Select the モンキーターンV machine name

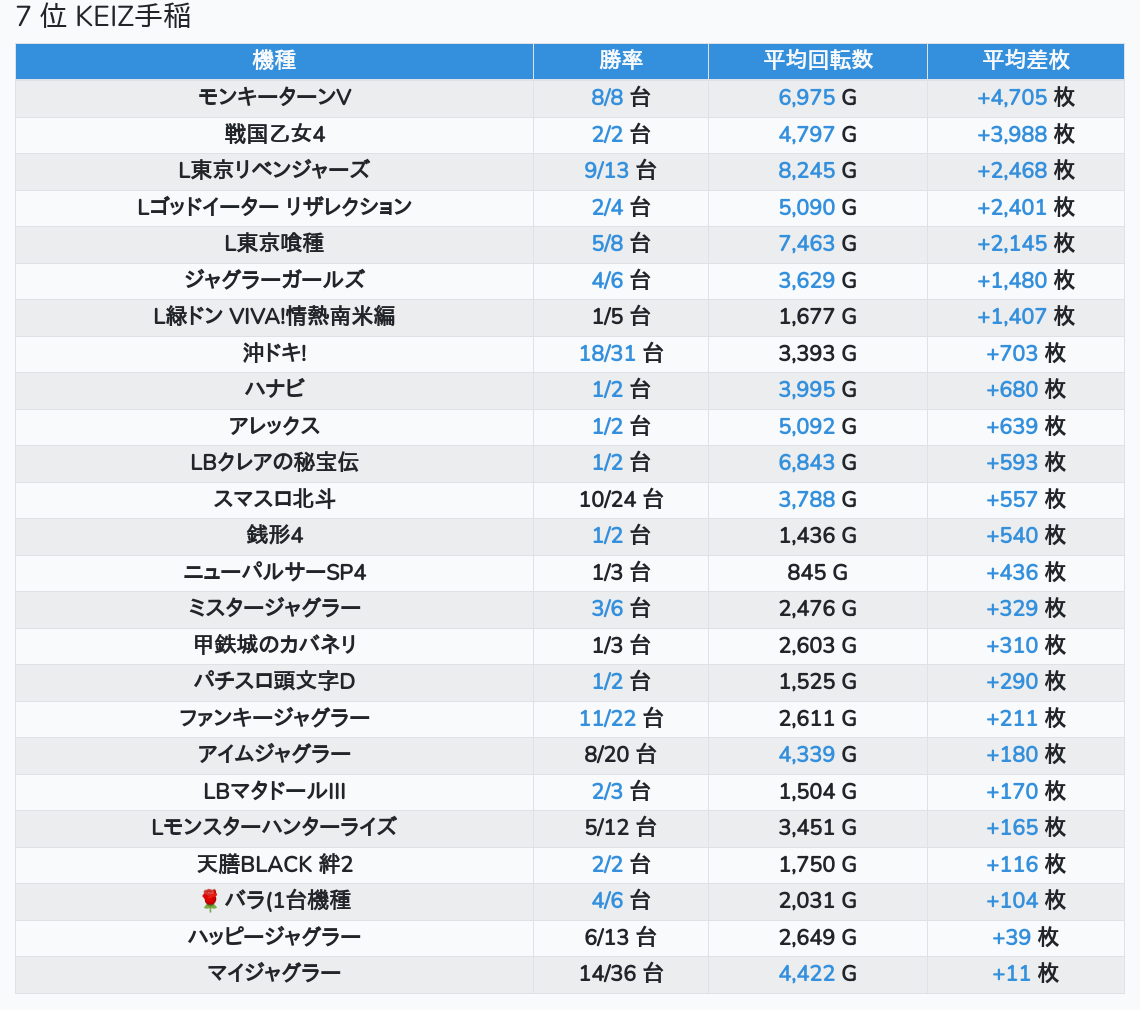[x=274, y=97]
